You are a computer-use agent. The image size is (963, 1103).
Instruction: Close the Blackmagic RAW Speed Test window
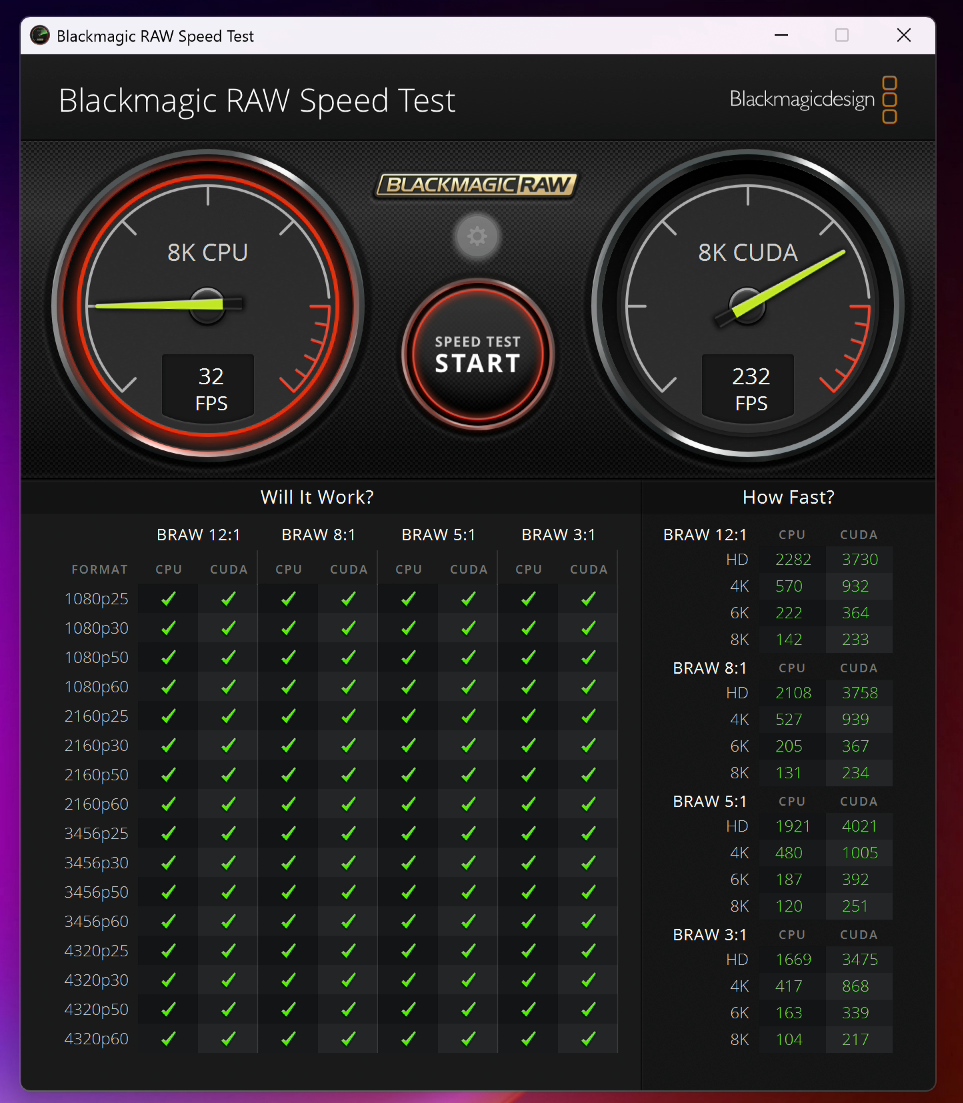tap(904, 35)
